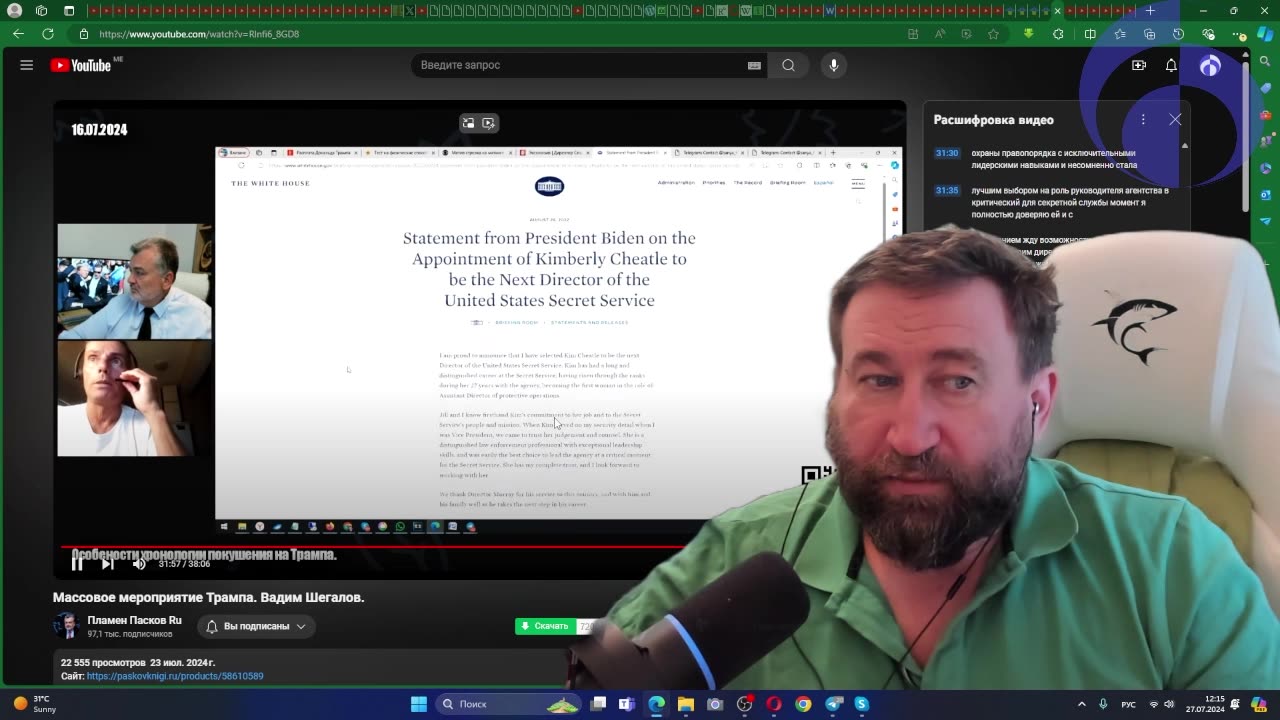
Task: Show hidden system tray icons chevron
Action: click(1082, 704)
